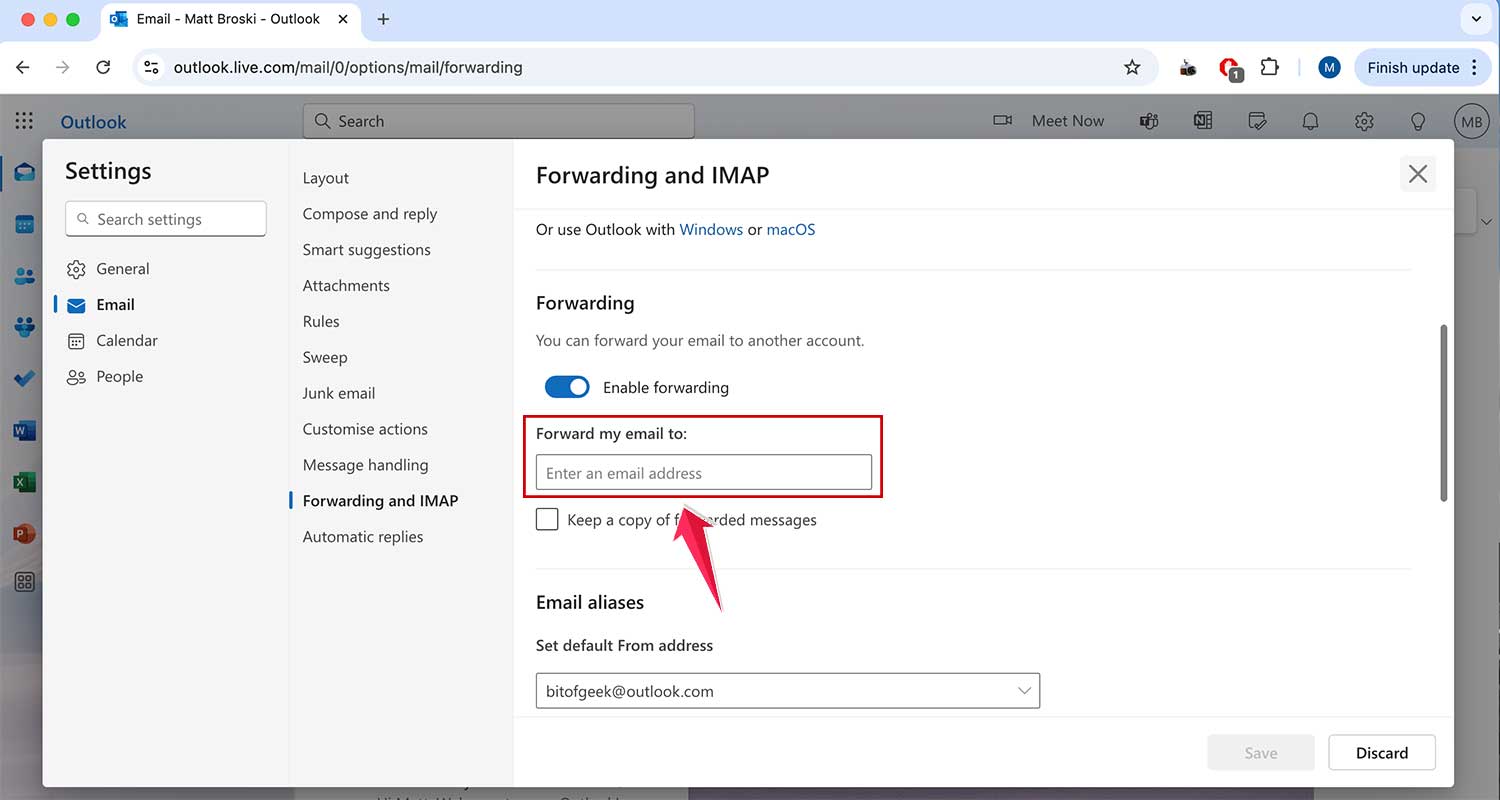
Task: Open the notifications bell
Action: (x=1310, y=121)
